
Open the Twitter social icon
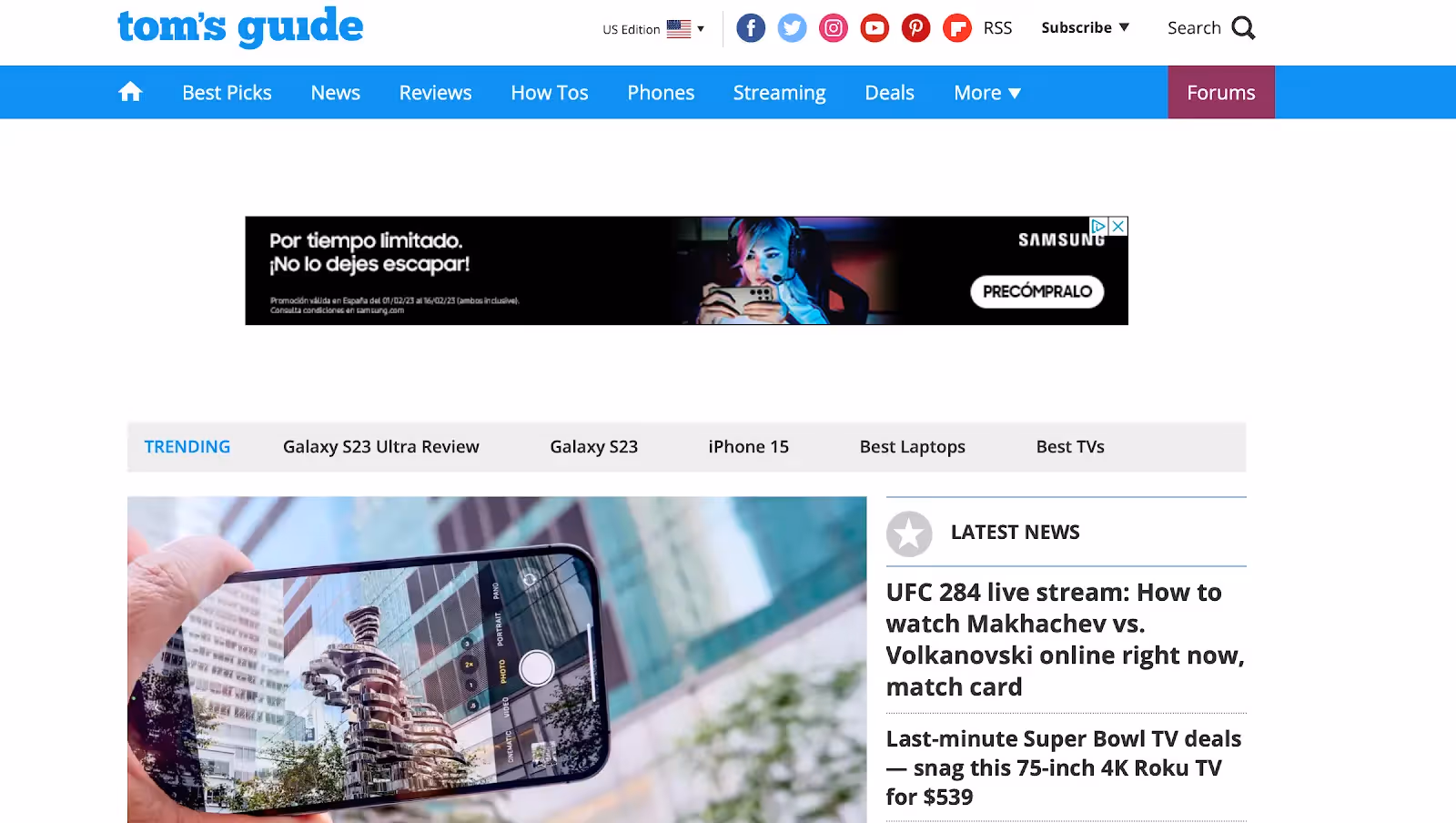[792, 28]
